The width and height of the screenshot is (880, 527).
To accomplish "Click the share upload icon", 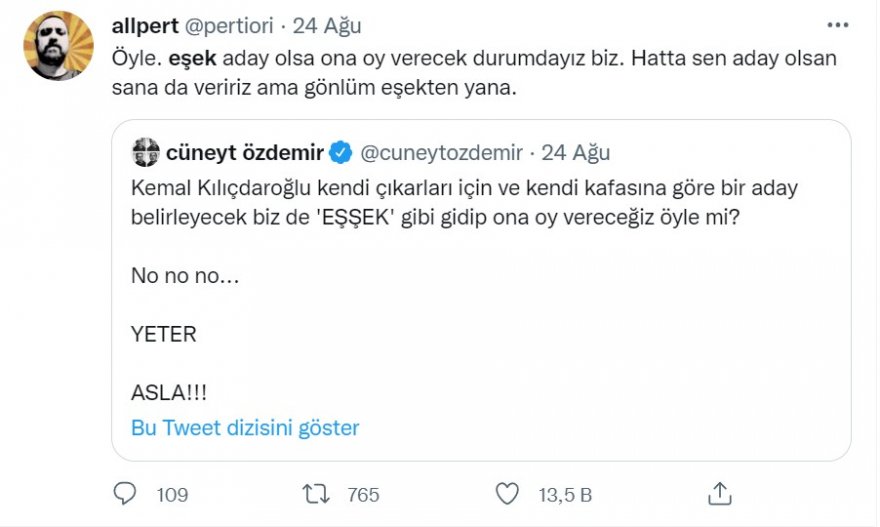I will 720,493.
